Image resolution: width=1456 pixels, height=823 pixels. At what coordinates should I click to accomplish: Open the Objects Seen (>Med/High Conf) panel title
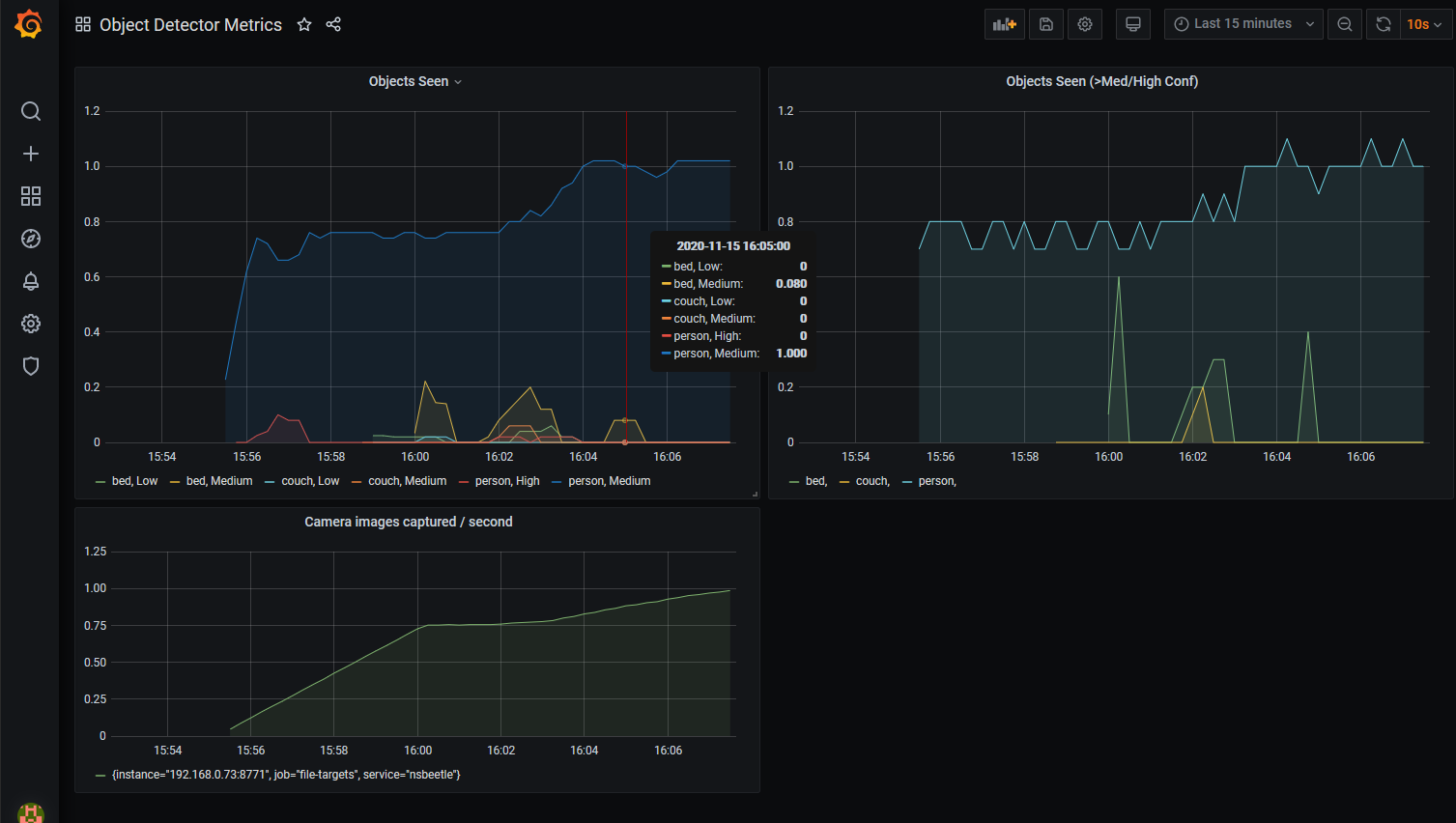pos(1102,81)
